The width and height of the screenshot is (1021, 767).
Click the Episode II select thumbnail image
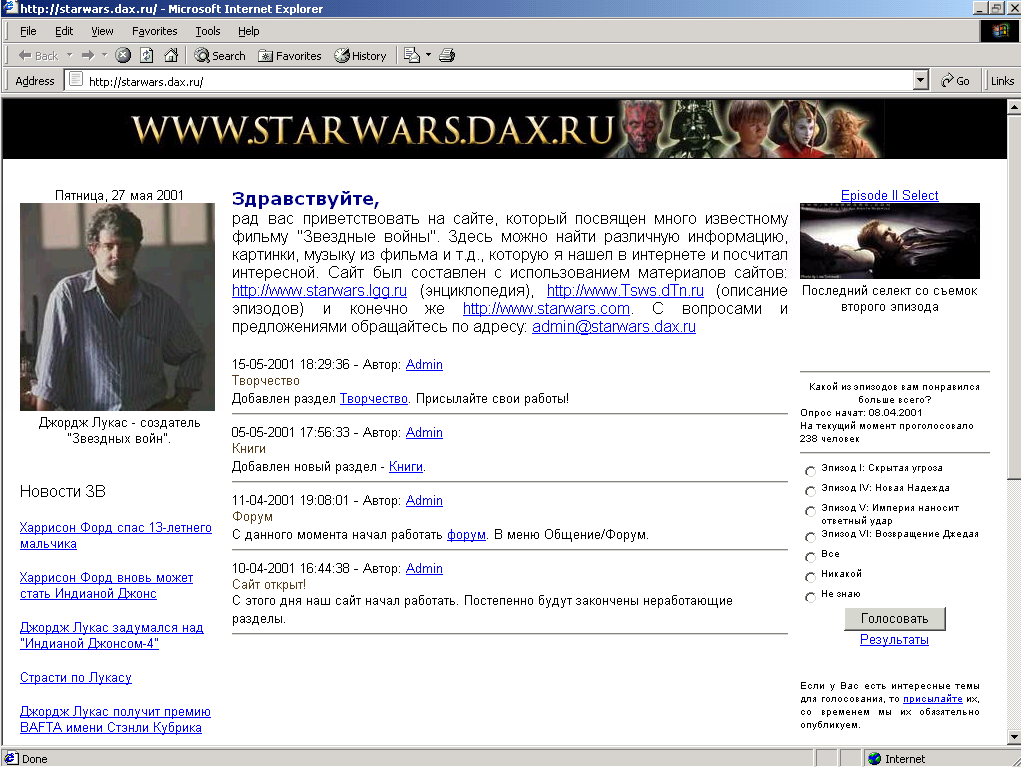(889, 241)
